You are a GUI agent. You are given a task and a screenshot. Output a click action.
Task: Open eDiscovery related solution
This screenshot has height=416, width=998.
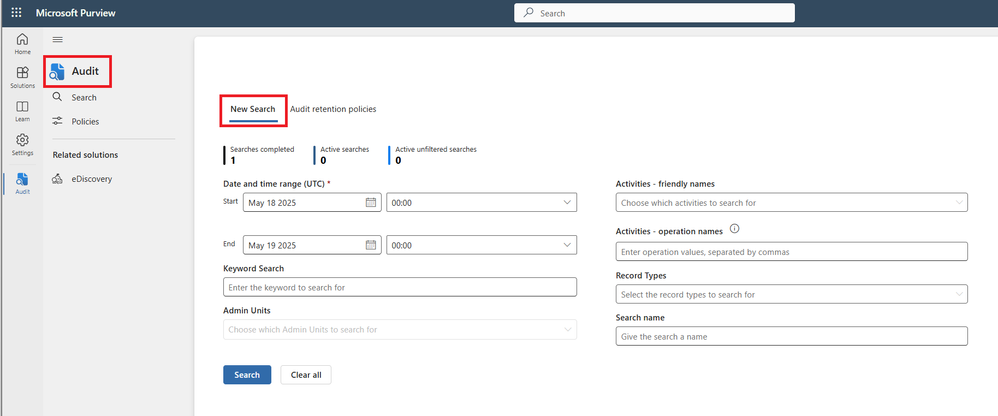[x=92, y=179]
